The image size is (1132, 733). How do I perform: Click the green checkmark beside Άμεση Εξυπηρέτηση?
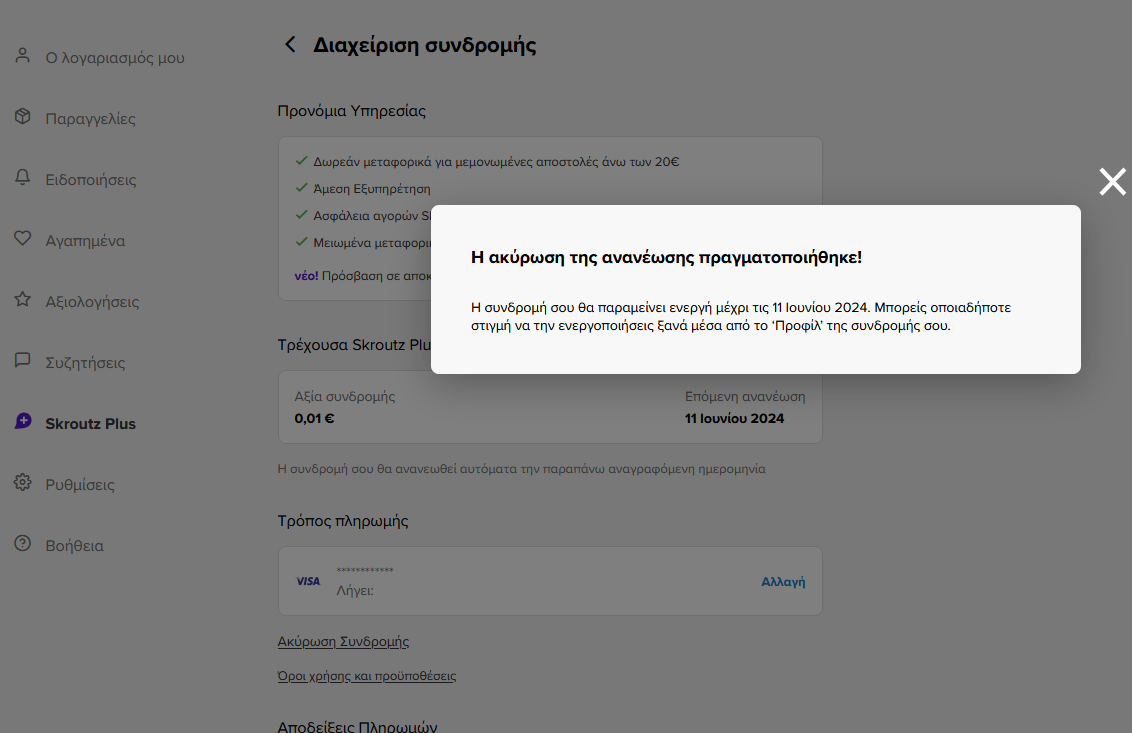[302, 188]
